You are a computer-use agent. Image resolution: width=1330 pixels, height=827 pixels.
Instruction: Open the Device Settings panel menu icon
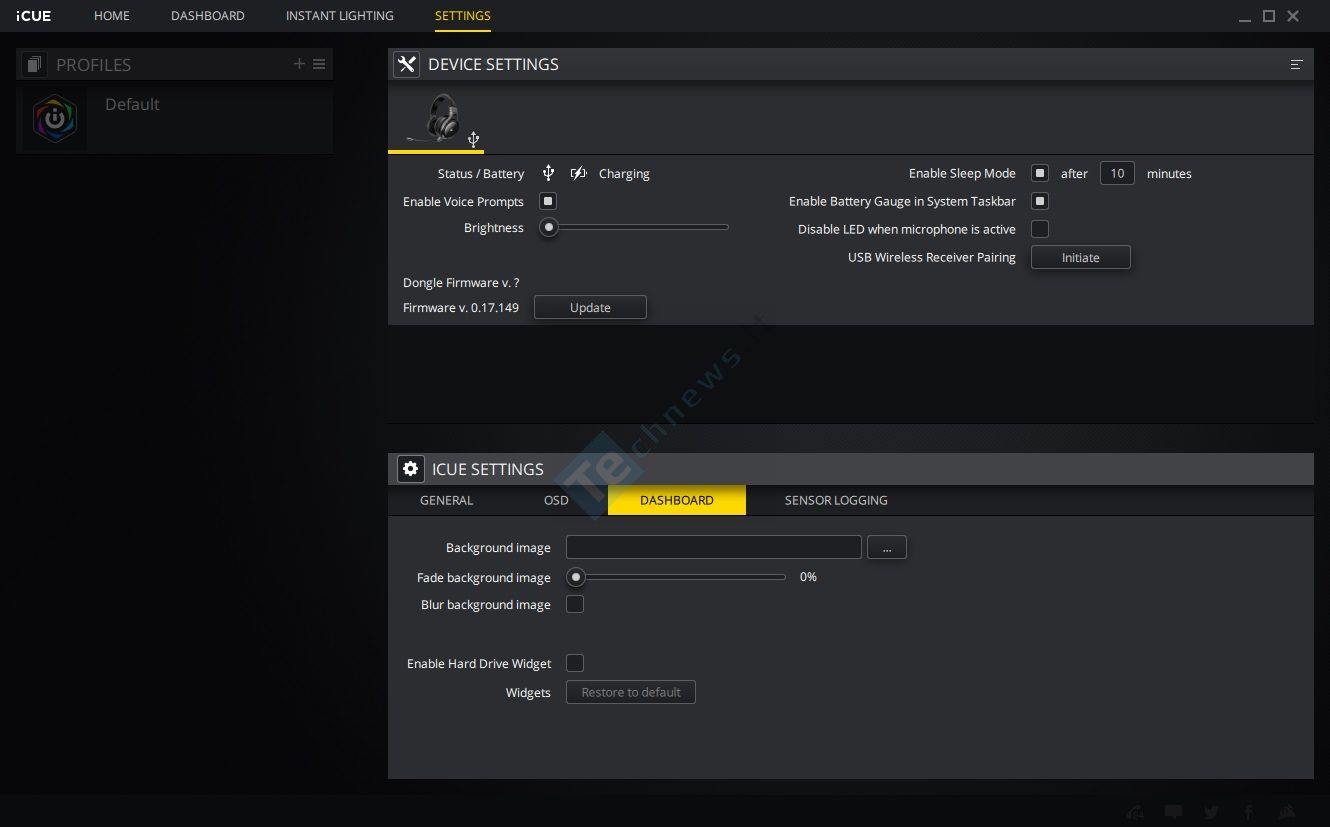click(x=1297, y=64)
